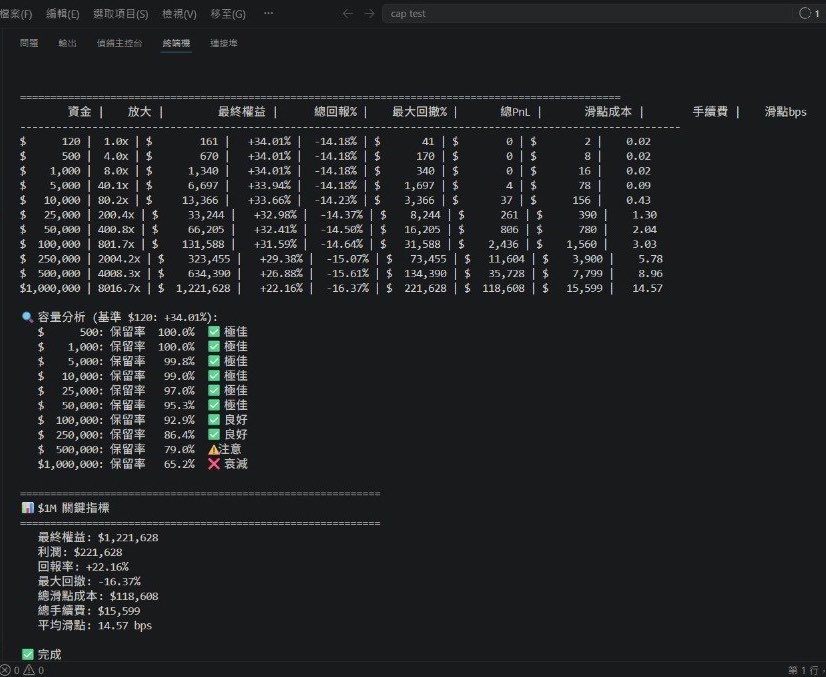Click the -14.23% drawdown value
The image size is (826, 677).
click(336, 200)
